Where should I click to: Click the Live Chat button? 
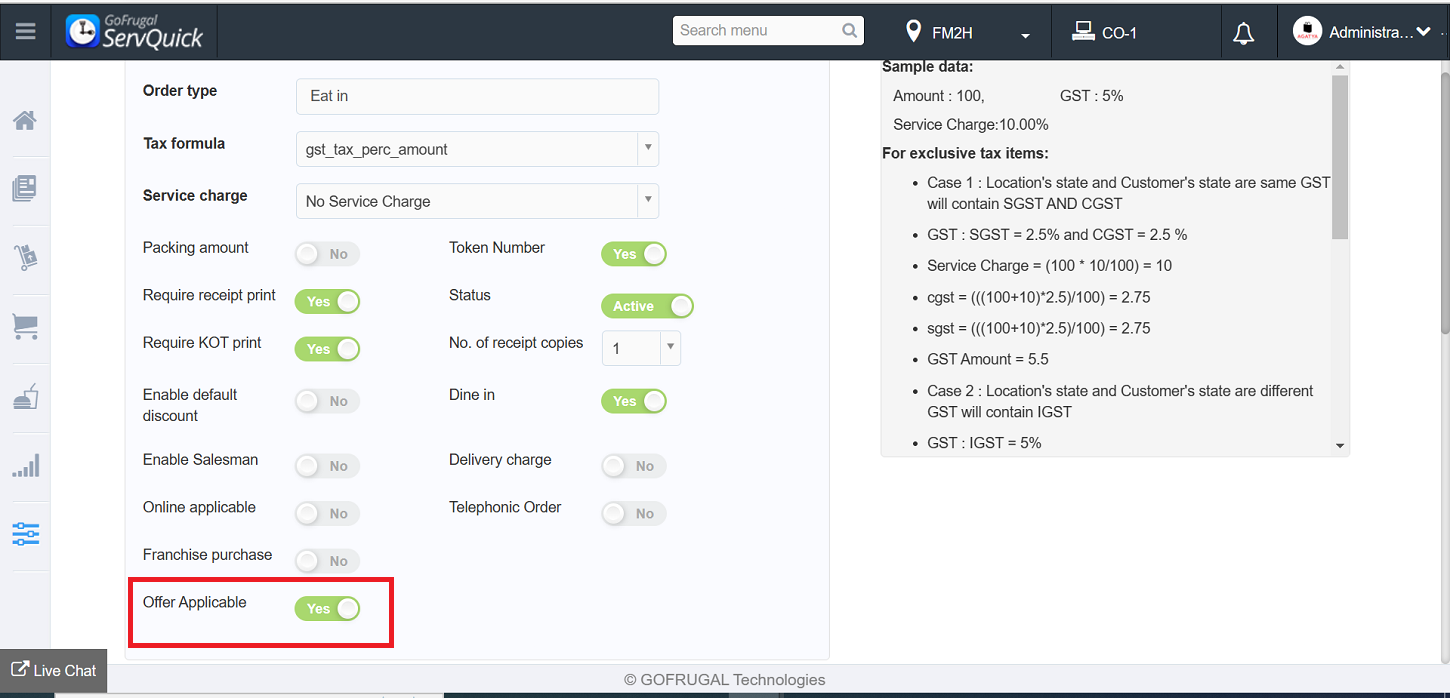tap(54, 670)
